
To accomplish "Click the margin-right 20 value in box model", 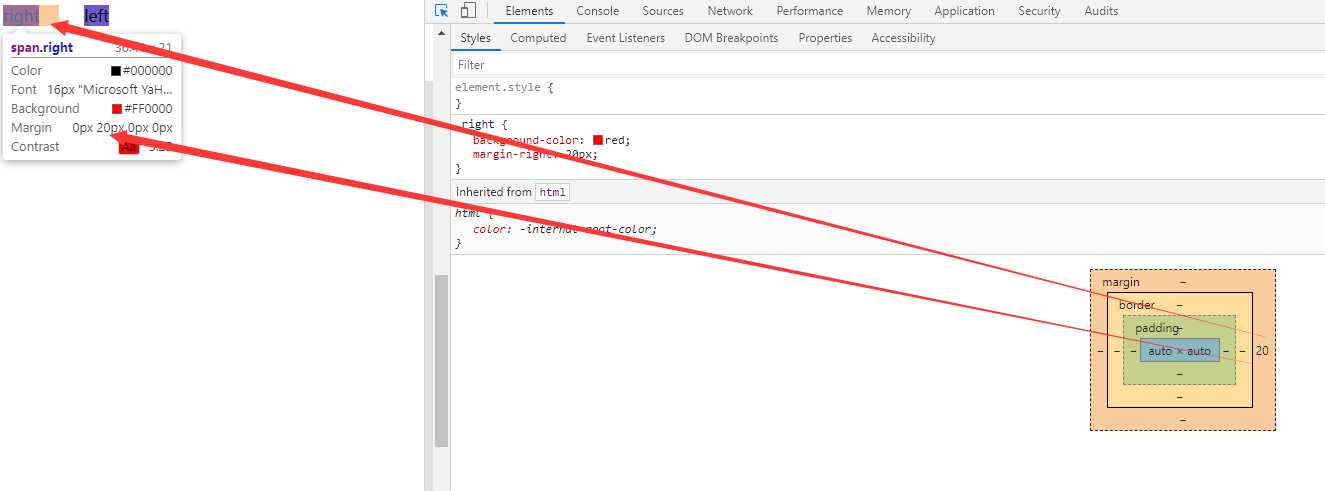I will point(1262,351).
